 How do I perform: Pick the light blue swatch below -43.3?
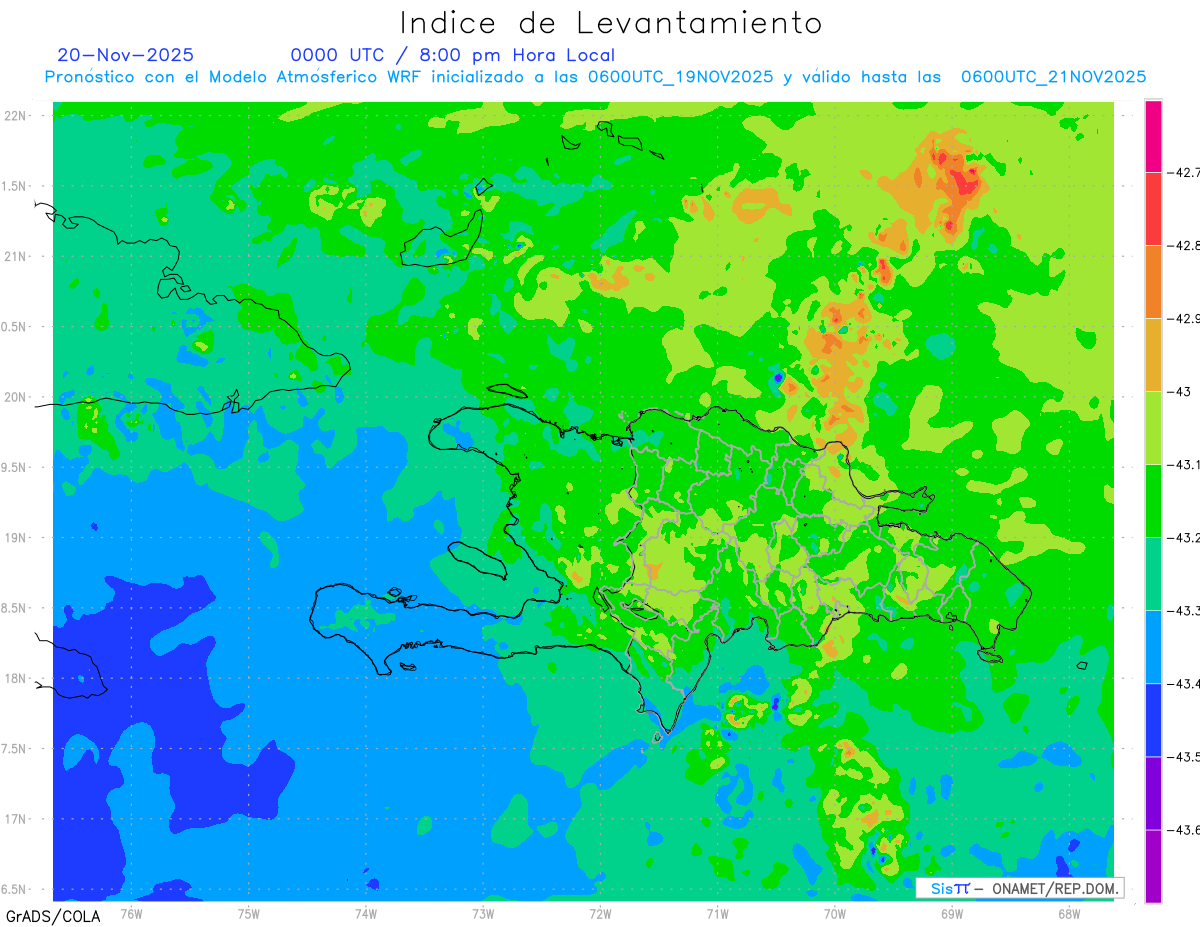1154,646
